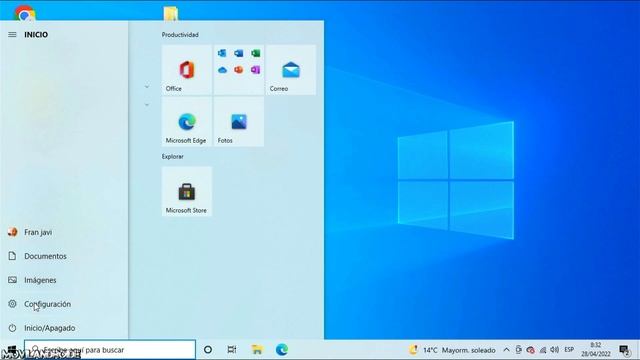
Task: Open the clock showing 28/04/2022
Action: click(x=596, y=350)
